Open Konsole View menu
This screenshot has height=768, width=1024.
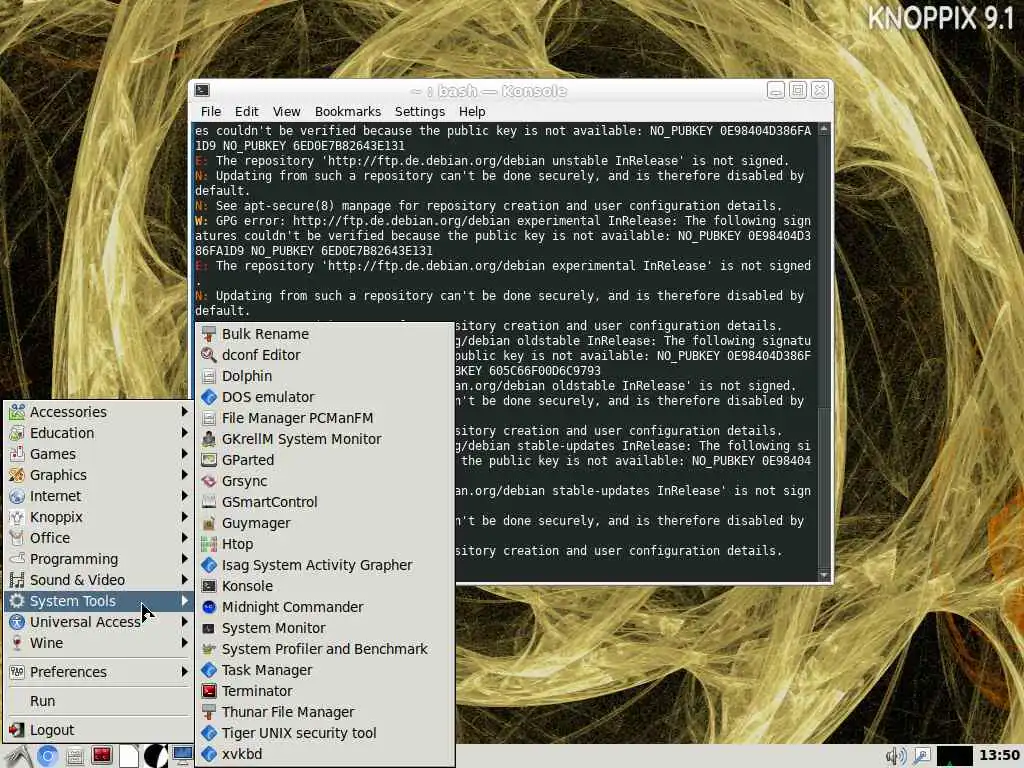(x=286, y=112)
